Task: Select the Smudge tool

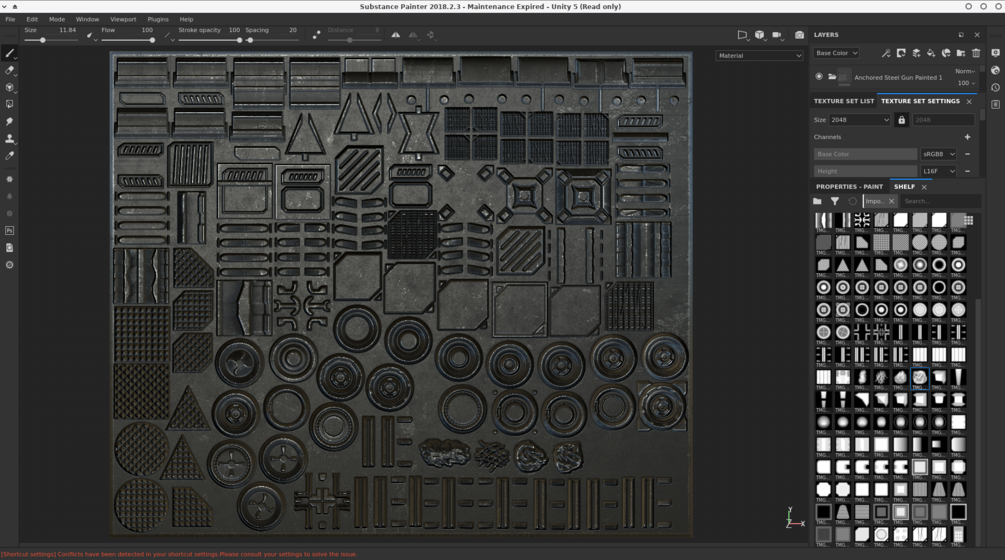Action: point(10,121)
